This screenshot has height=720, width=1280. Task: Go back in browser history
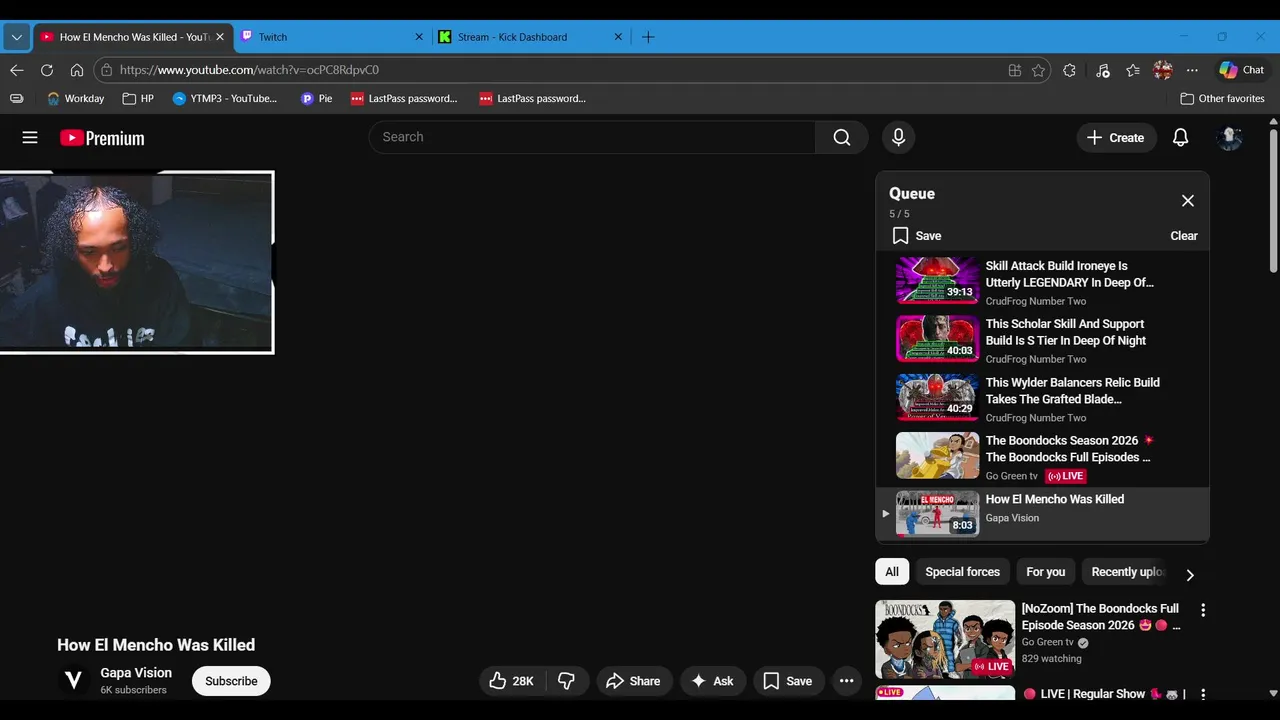click(17, 70)
